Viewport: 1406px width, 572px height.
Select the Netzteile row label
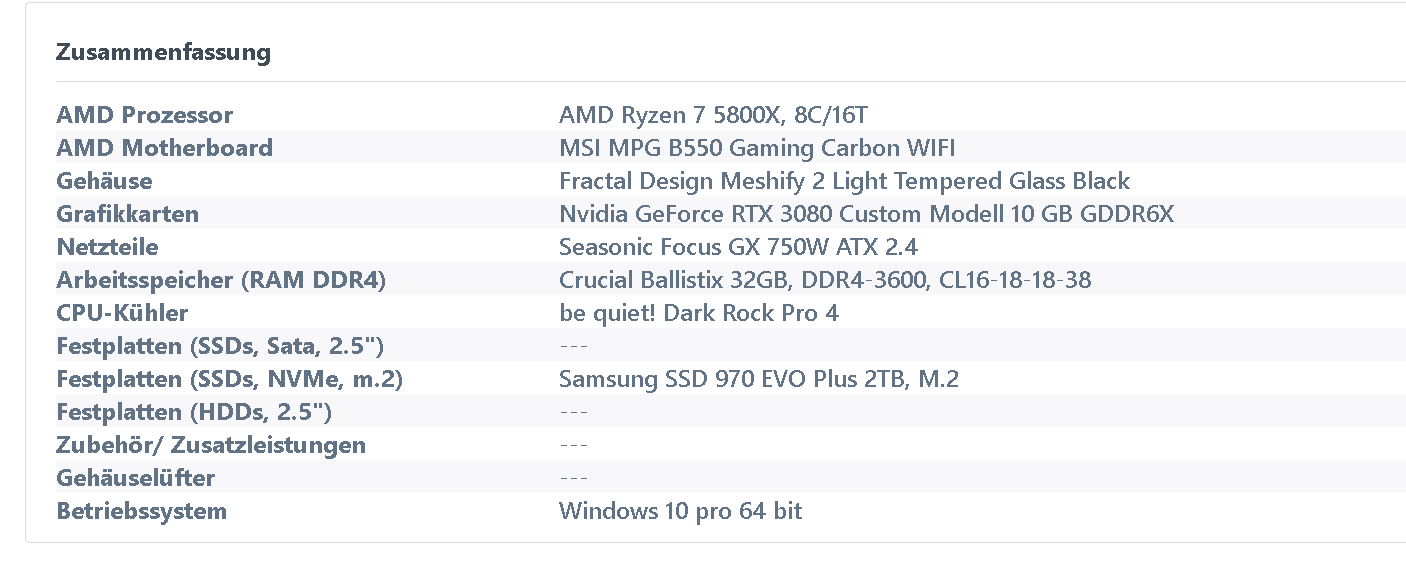click(x=107, y=247)
